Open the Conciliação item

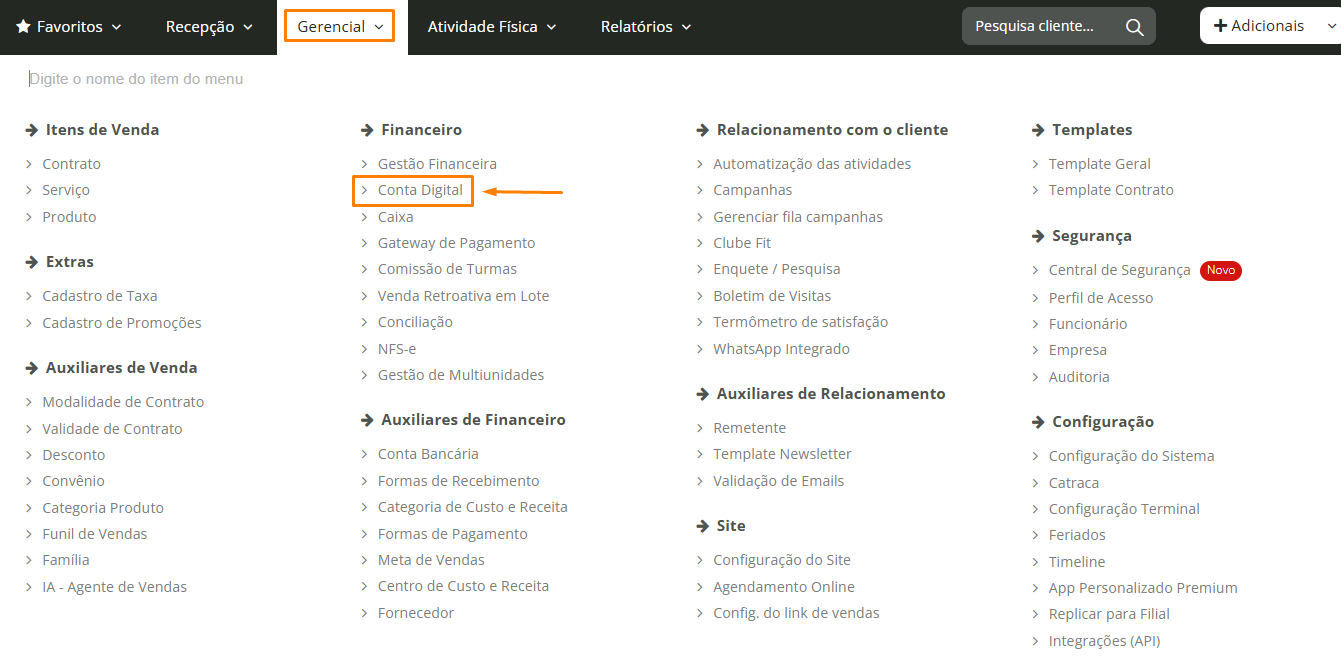point(415,322)
